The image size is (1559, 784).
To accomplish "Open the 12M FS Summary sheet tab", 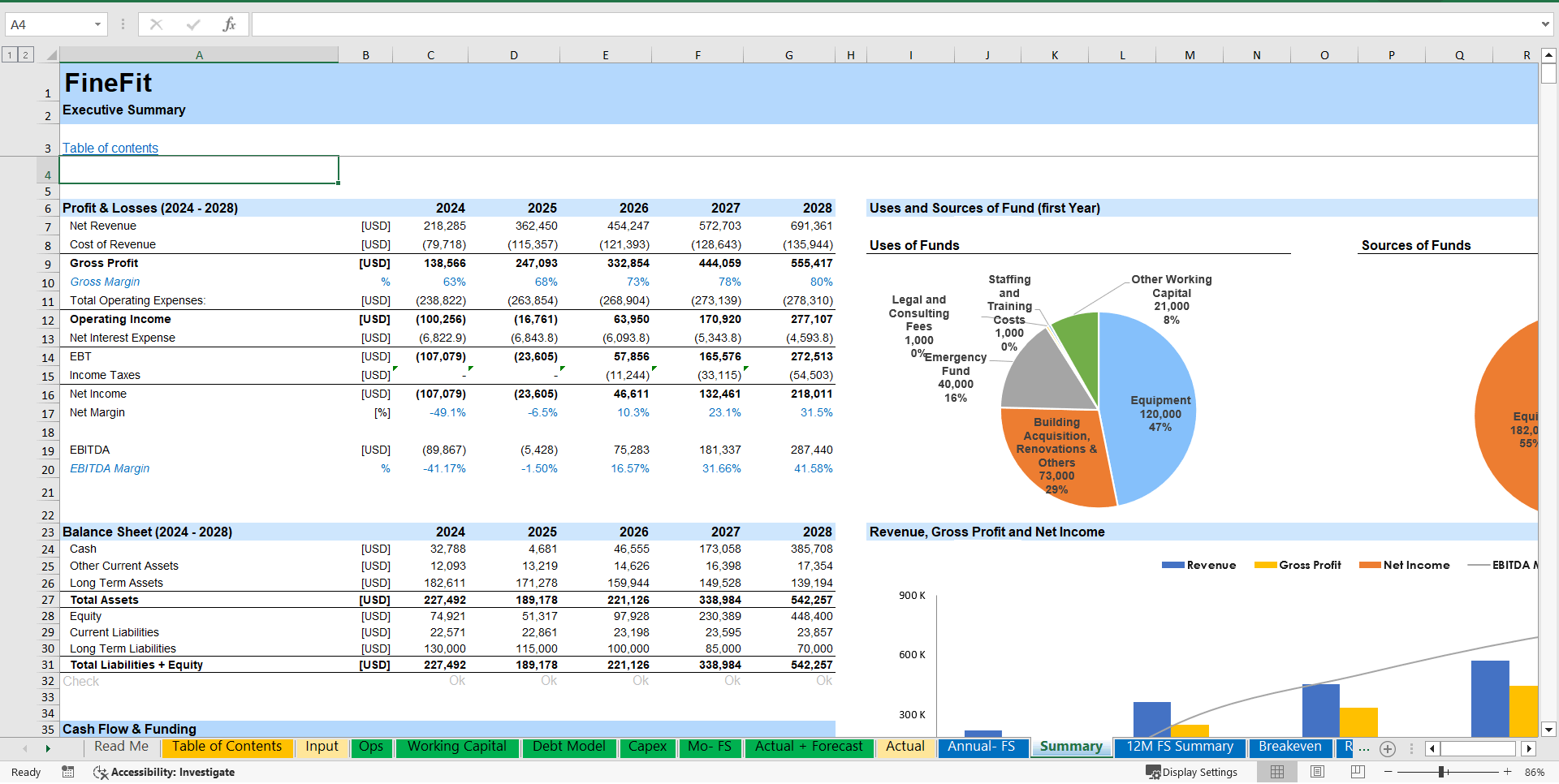I will (1179, 747).
